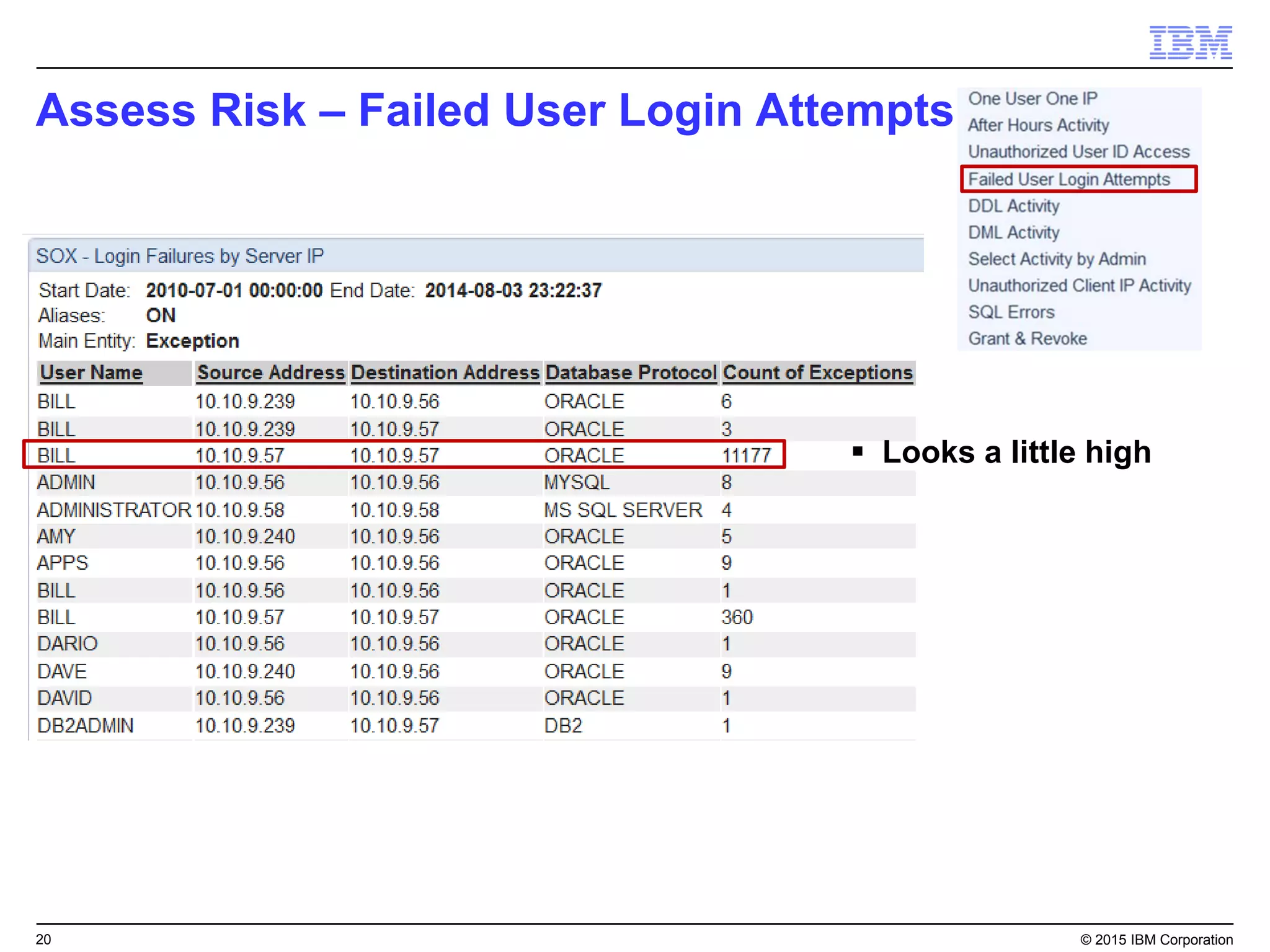Click end date 2014-08-03 23:22:37
This screenshot has height=952, width=1270.
click(x=513, y=291)
